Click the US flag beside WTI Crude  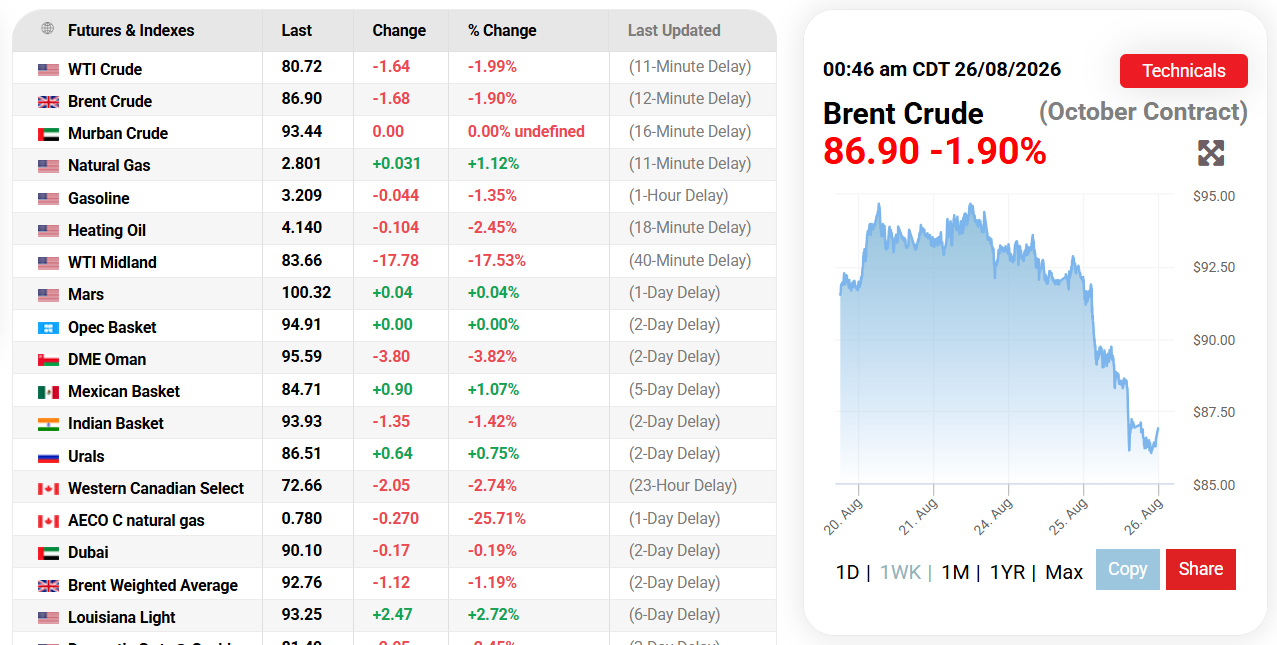[48, 69]
